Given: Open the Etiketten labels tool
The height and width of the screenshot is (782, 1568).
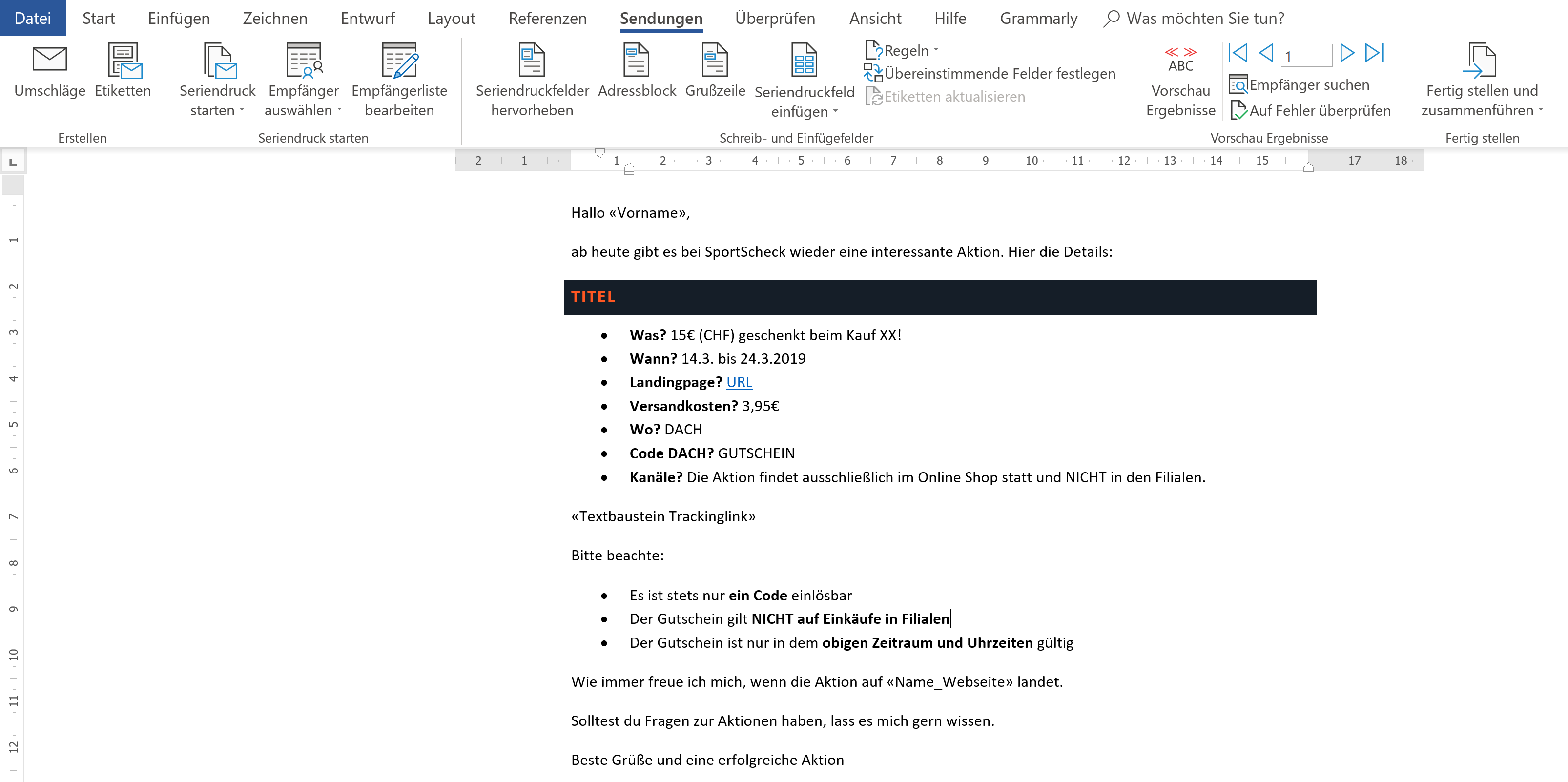Looking at the screenshot, I should [x=123, y=72].
